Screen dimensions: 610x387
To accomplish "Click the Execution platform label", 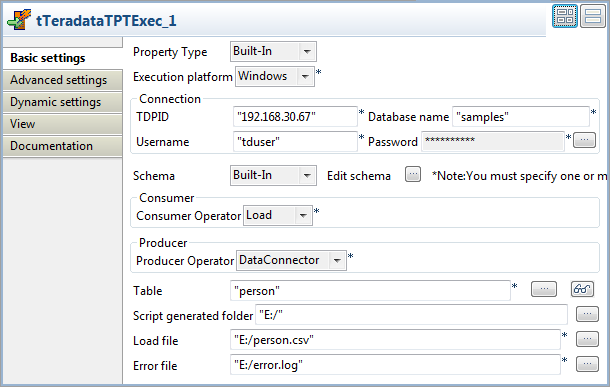I will coord(183,77).
